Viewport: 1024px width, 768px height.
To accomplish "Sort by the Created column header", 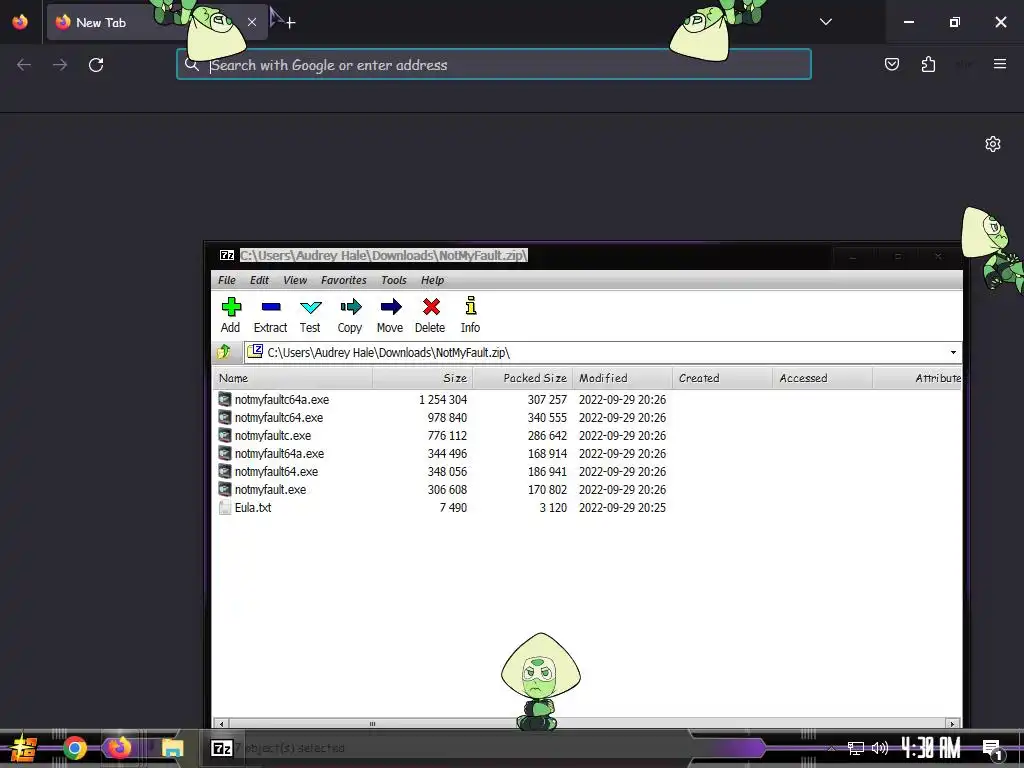I will 722,378.
